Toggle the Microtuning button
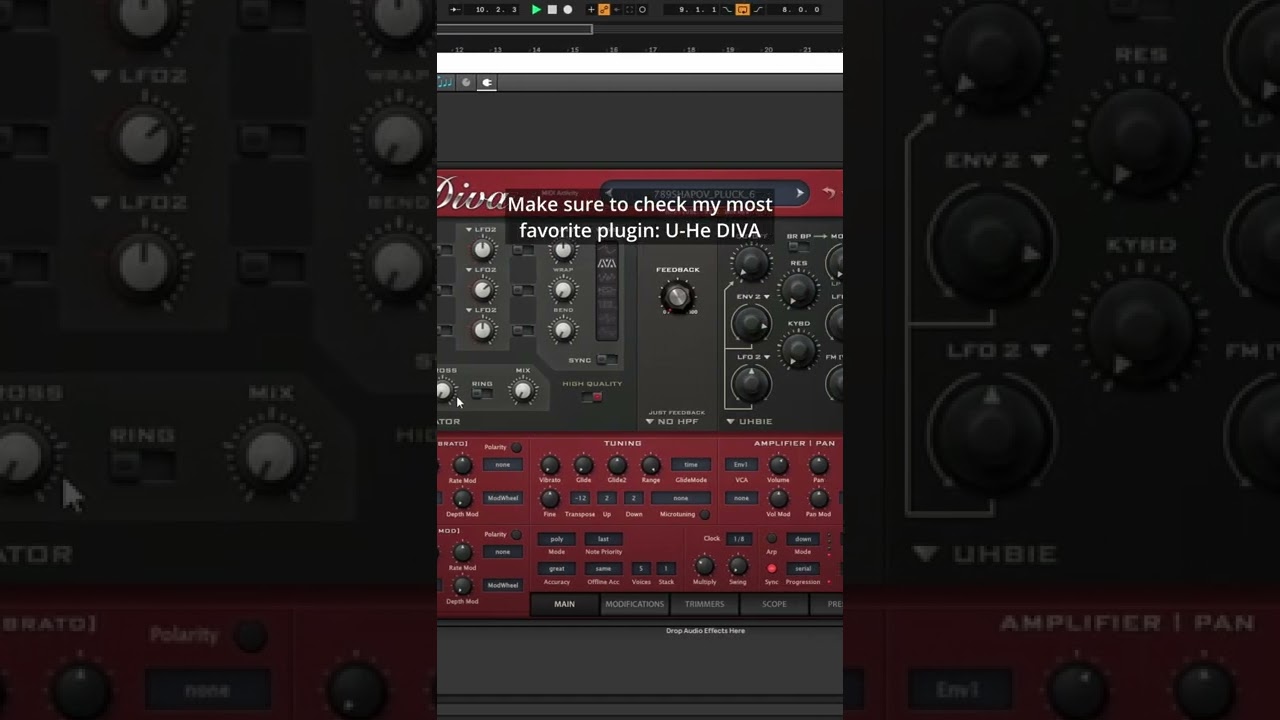Viewport: 1280px width, 720px height. [705, 514]
